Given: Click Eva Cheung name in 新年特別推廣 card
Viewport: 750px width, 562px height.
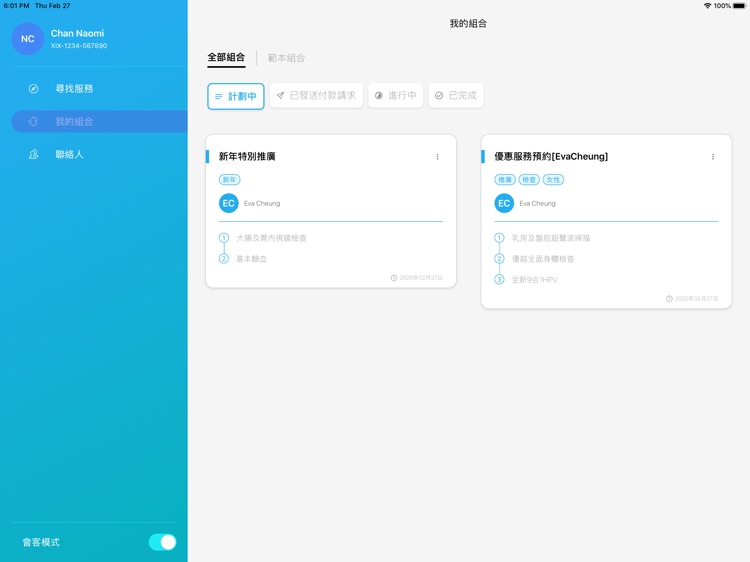Looking at the screenshot, I should click(262, 203).
